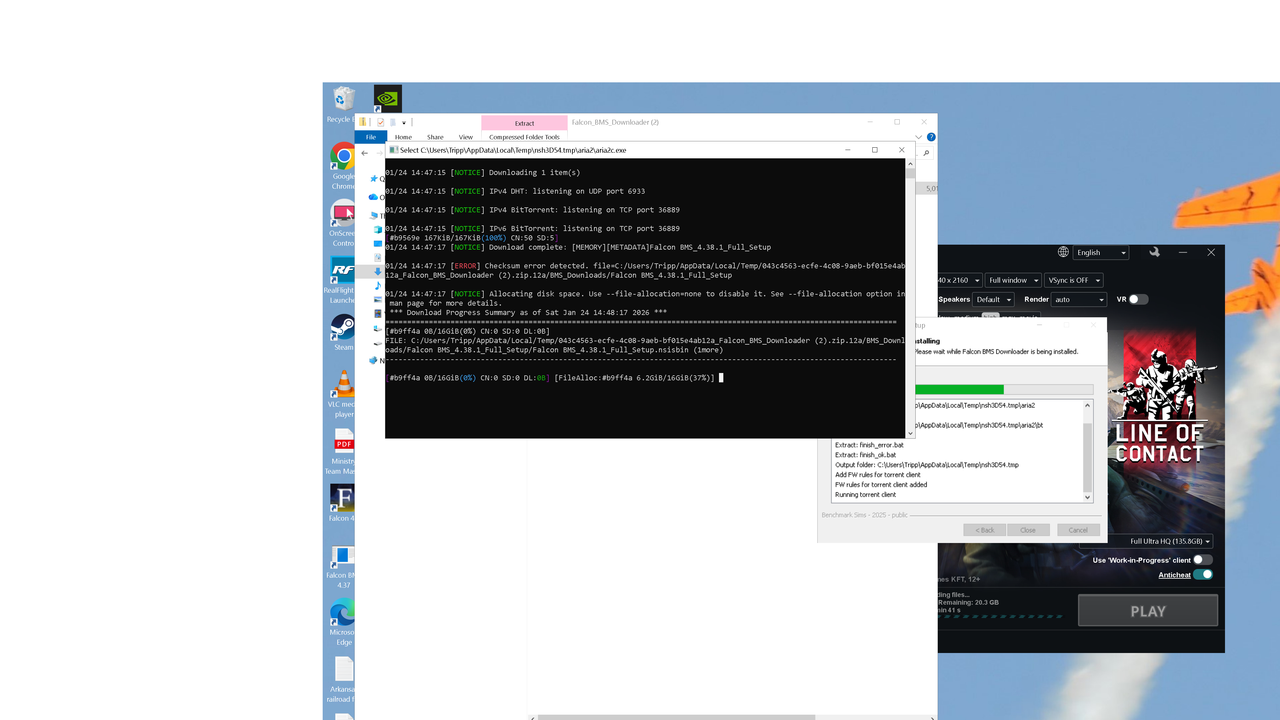Open the Steam desktop shortcut

343,333
